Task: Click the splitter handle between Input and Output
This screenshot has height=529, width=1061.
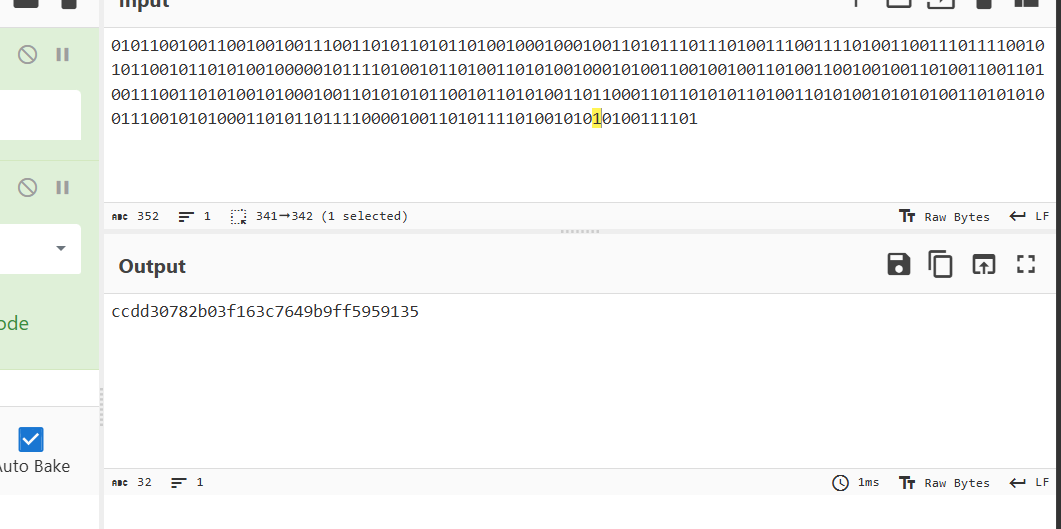Action: (x=581, y=231)
